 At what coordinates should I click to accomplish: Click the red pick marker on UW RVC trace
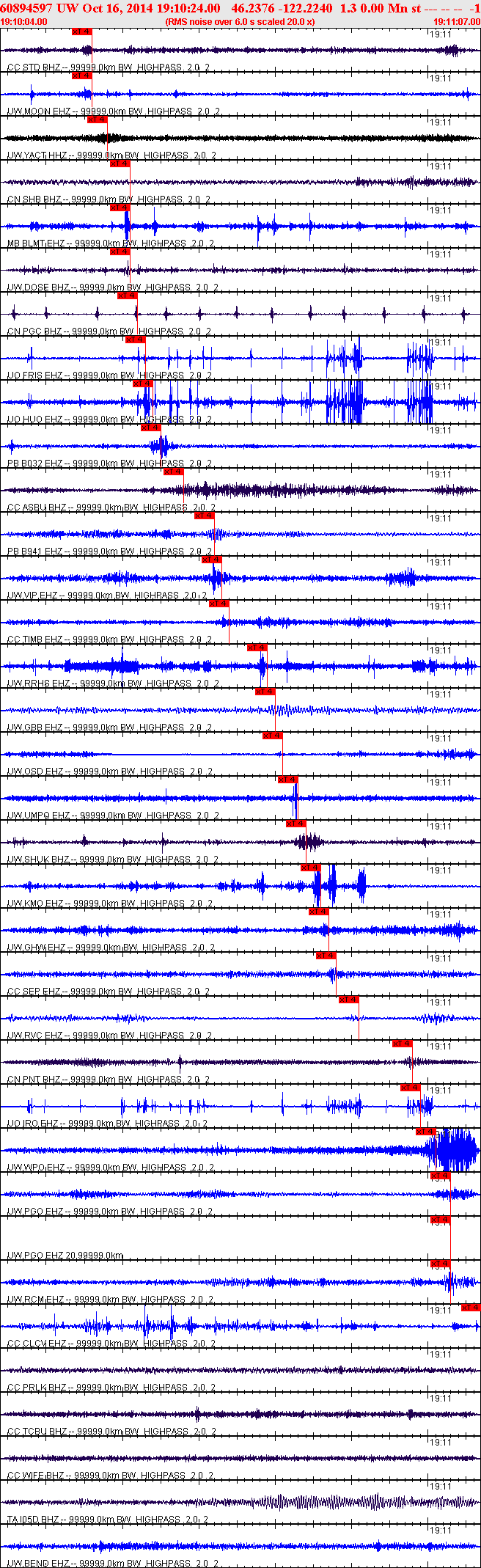(x=349, y=1000)
